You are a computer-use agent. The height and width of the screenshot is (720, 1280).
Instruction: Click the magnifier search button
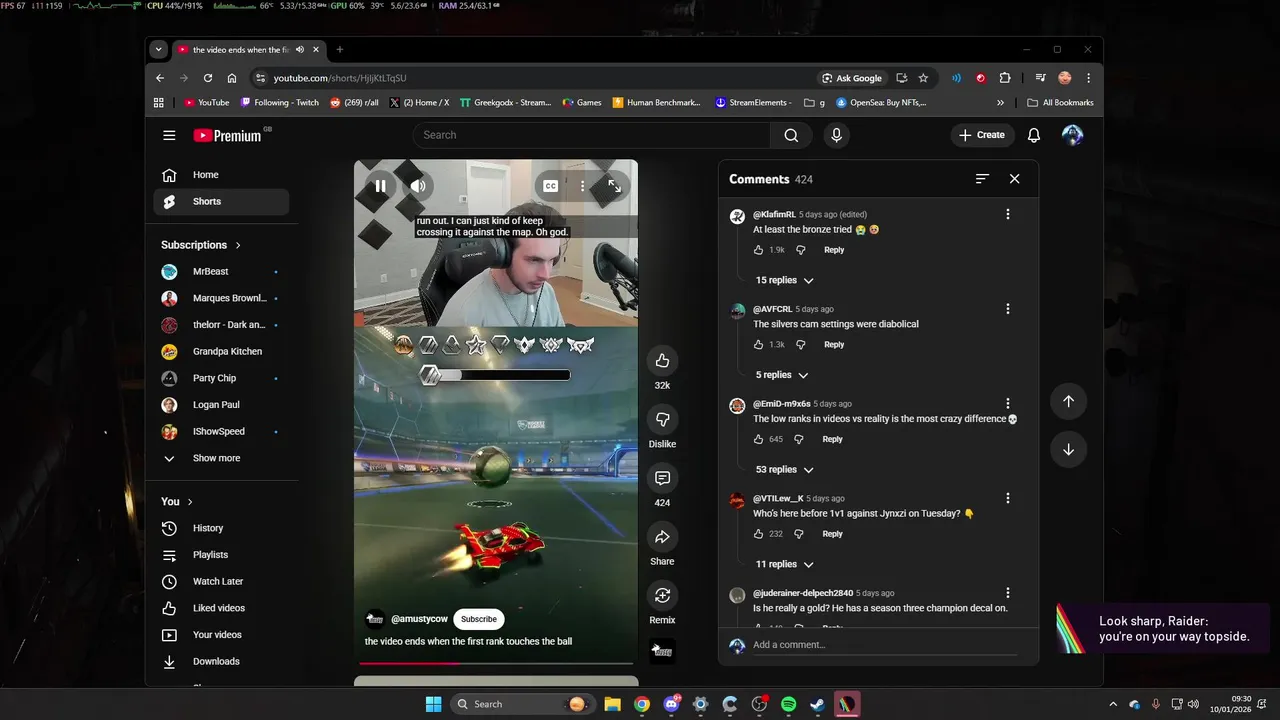click(x=791, y=135)
